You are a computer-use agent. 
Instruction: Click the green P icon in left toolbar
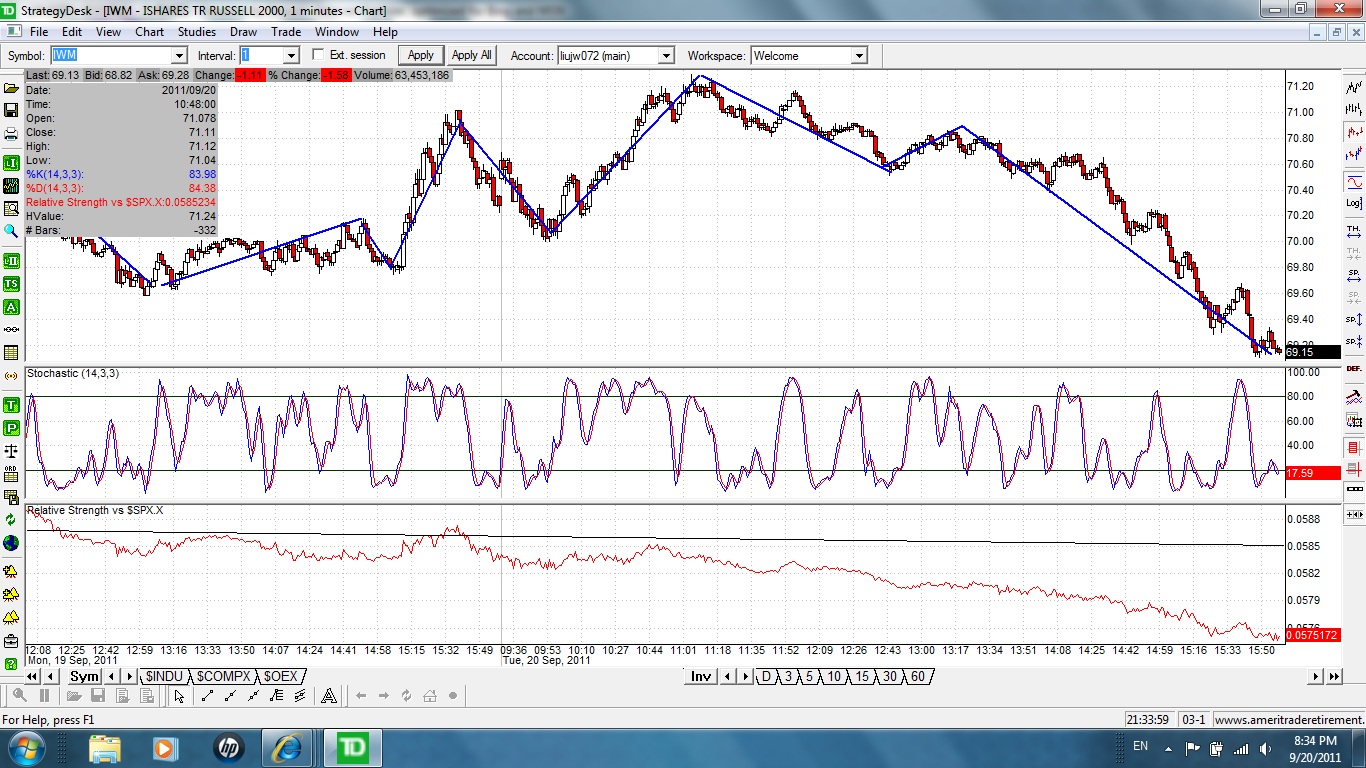point(11,427)
